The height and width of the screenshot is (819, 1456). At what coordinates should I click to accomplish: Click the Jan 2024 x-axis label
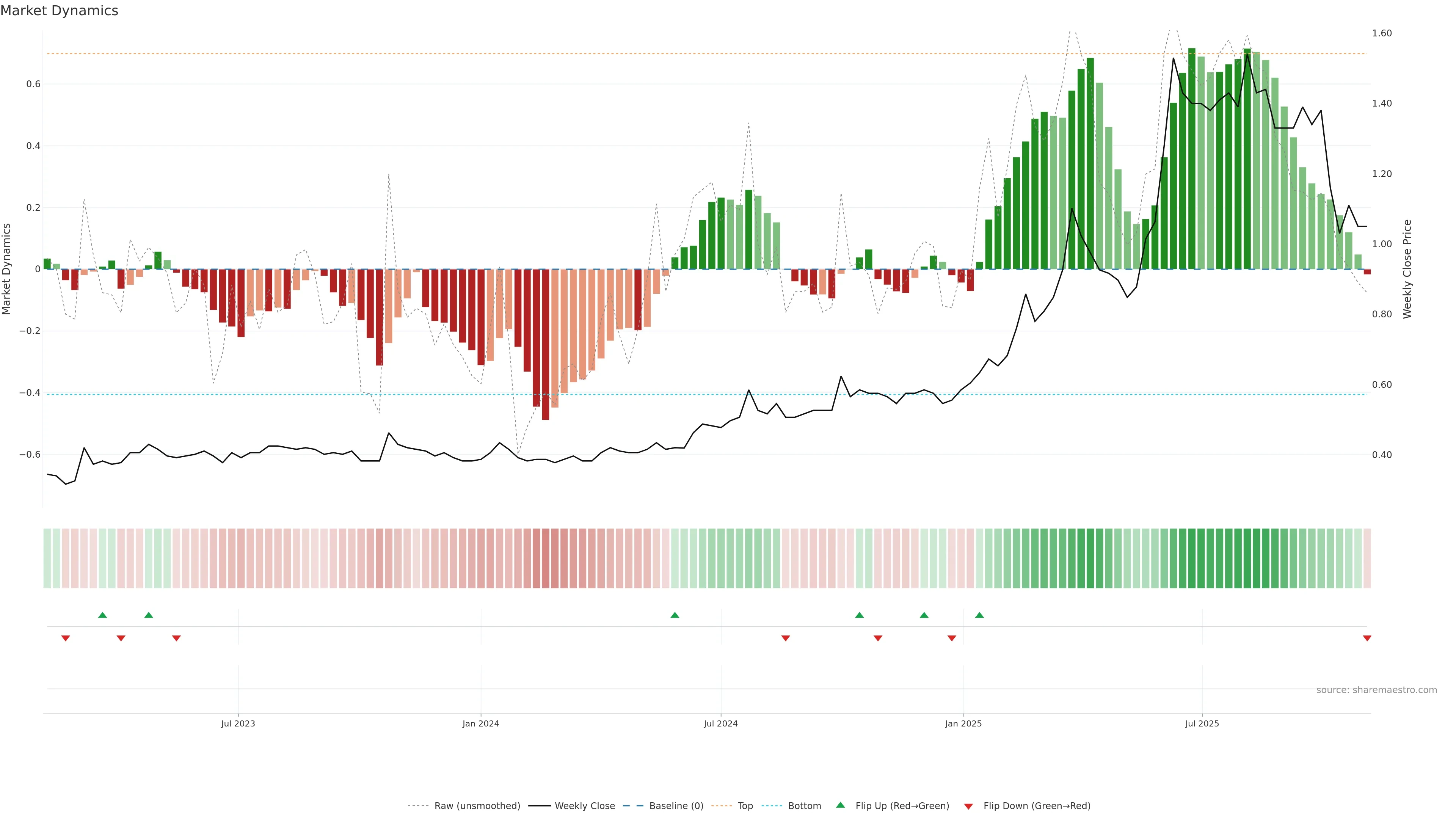[480, 723]
